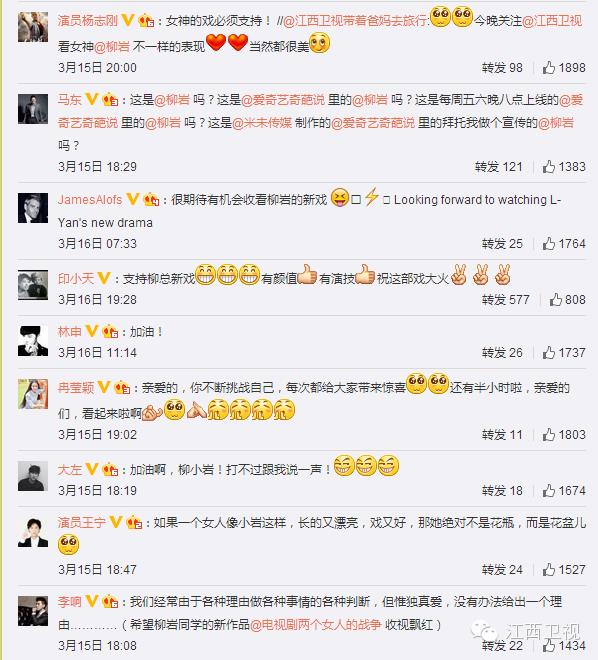
Task: Click 转发 24 on 演员王宁's comment
Action: [502, 570]
